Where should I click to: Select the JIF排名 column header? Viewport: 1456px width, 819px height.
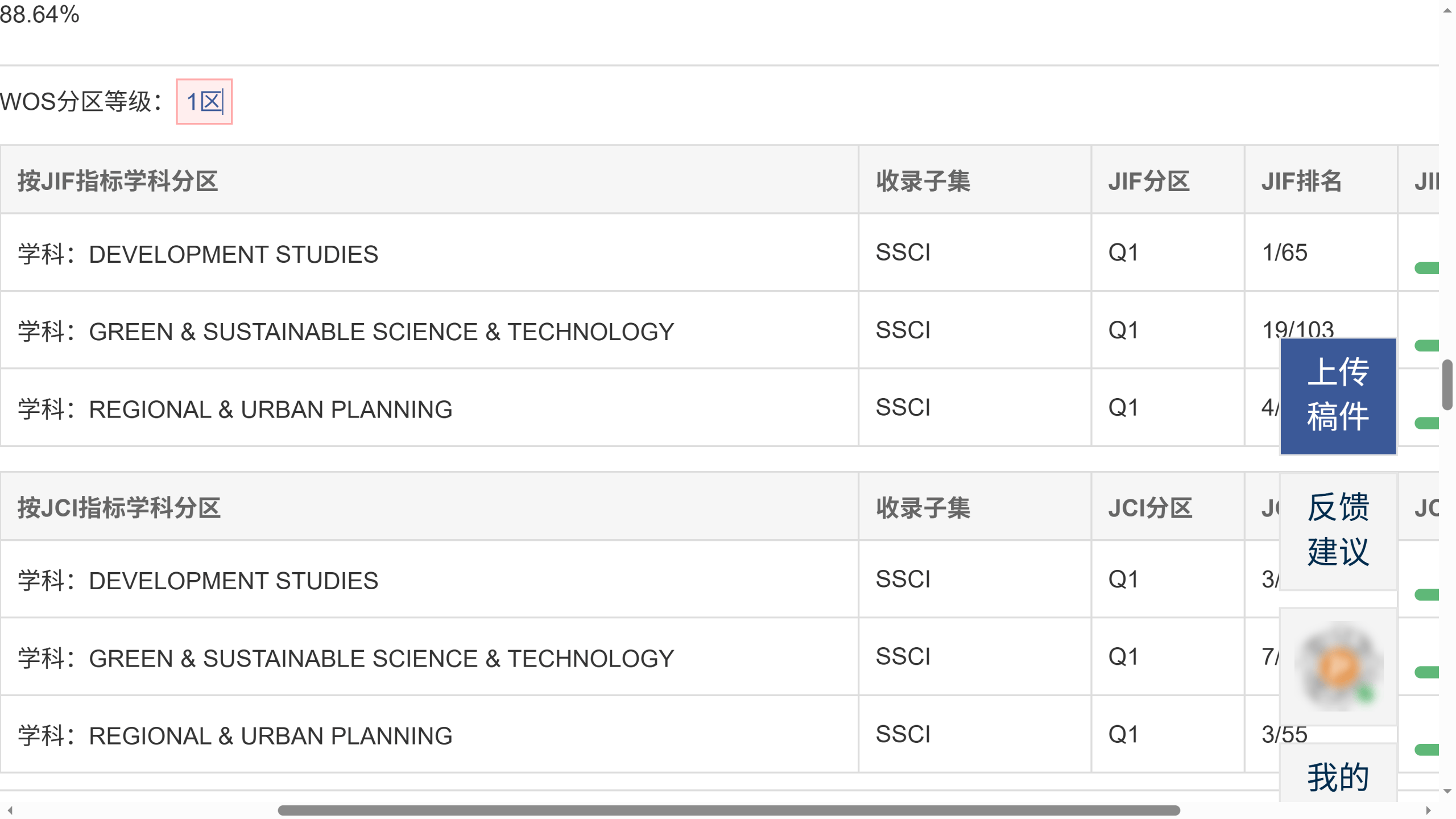pyautogui.click(x=1301, y=181)
